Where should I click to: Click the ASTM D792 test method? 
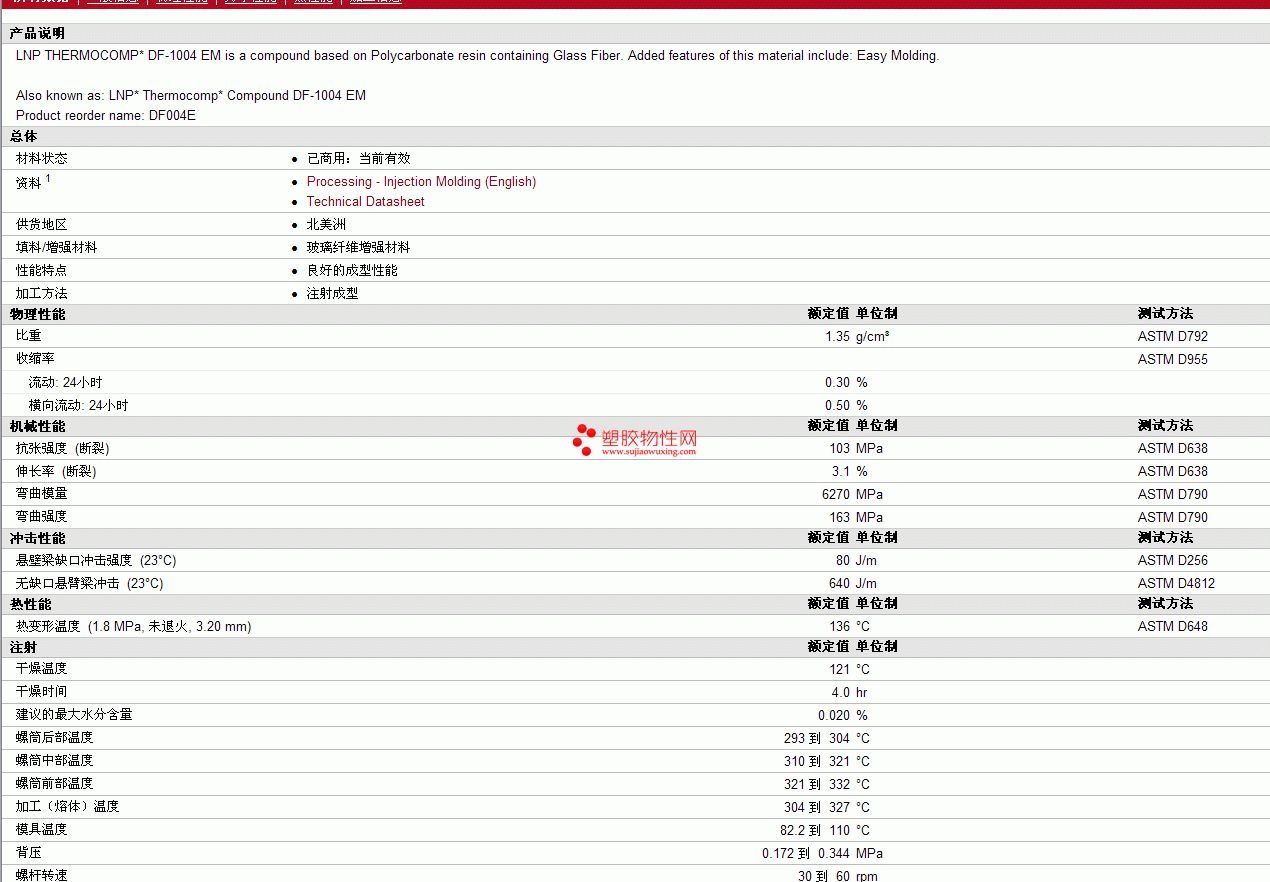[x=1173, y=337]
